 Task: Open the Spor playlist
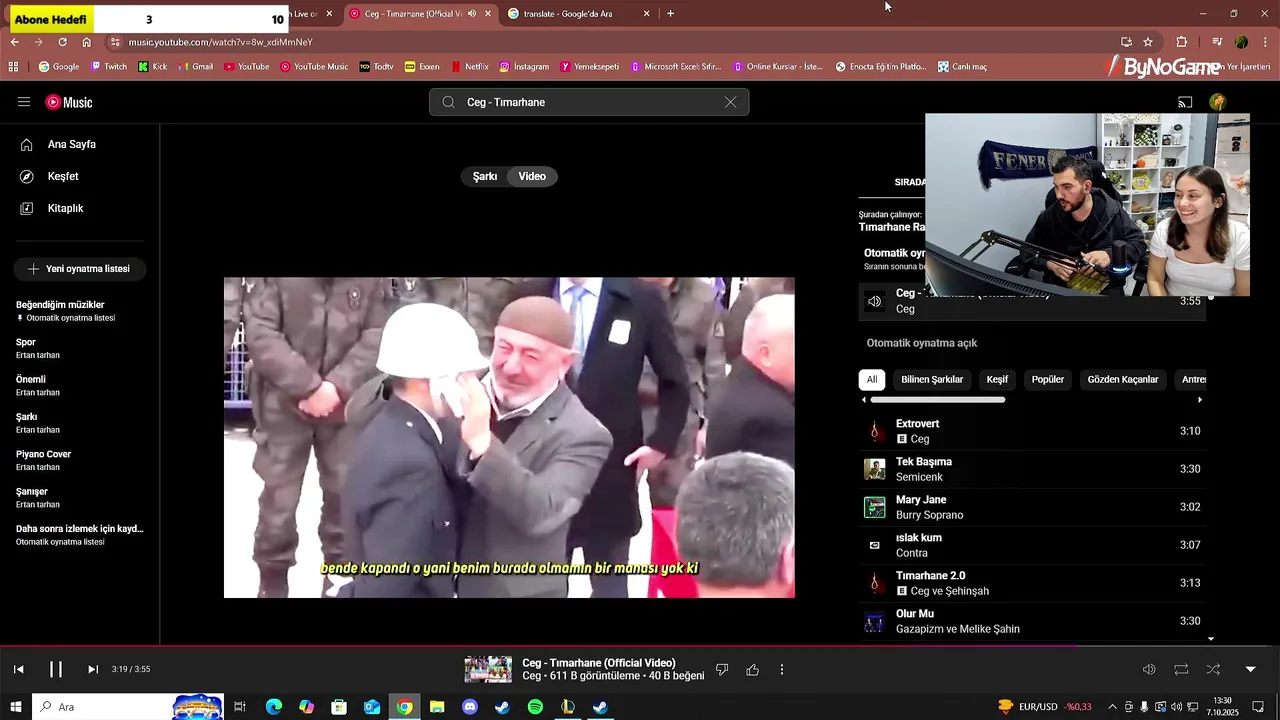(x=80, y=348)
